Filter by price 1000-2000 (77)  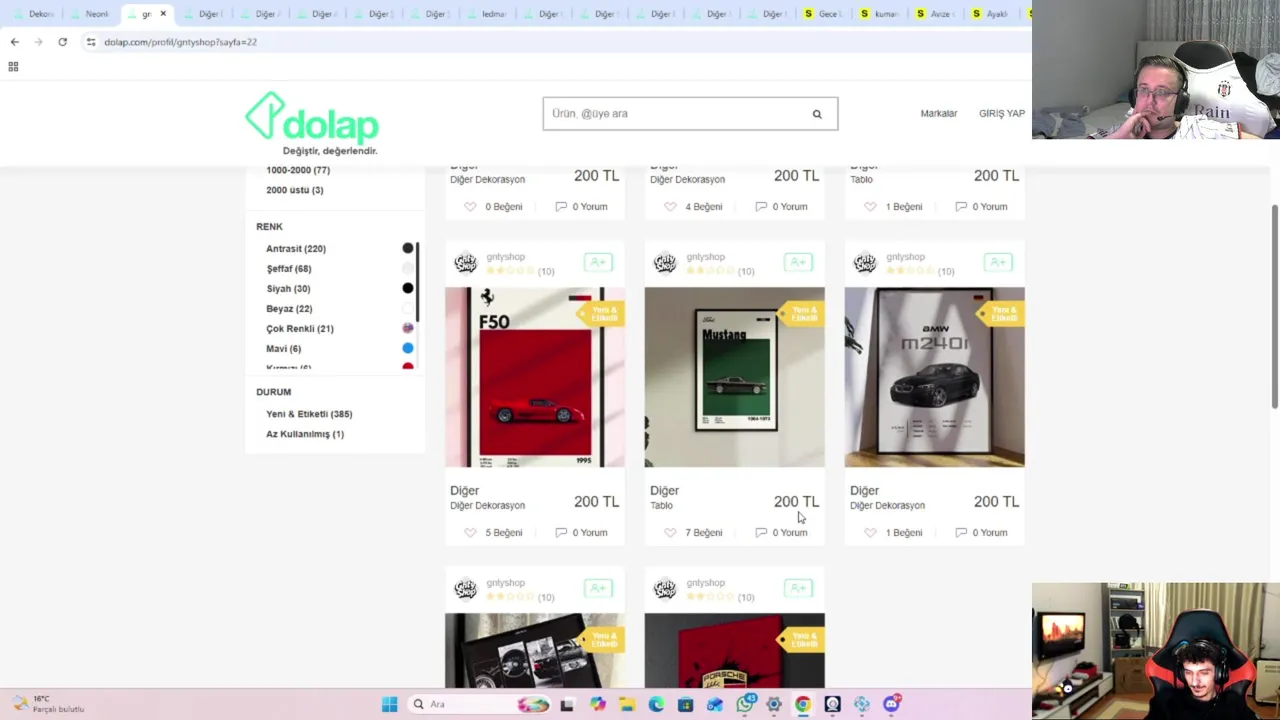tap(298, 170)
